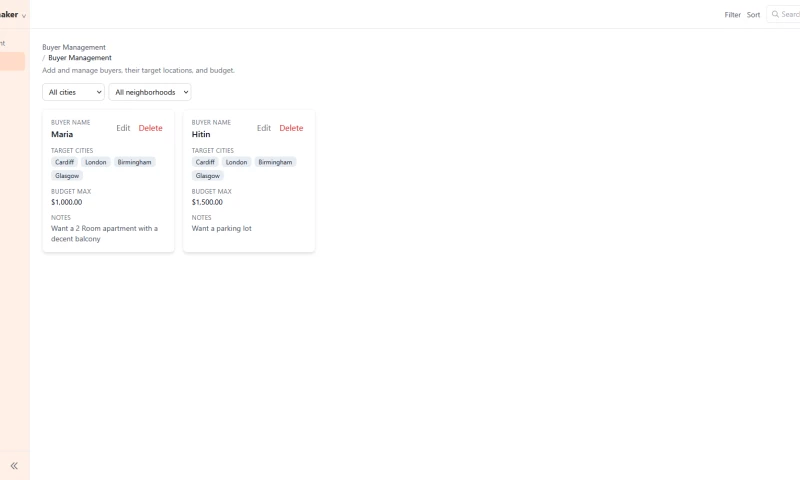Open the workspace name dropdown chevron

point(23,16)
